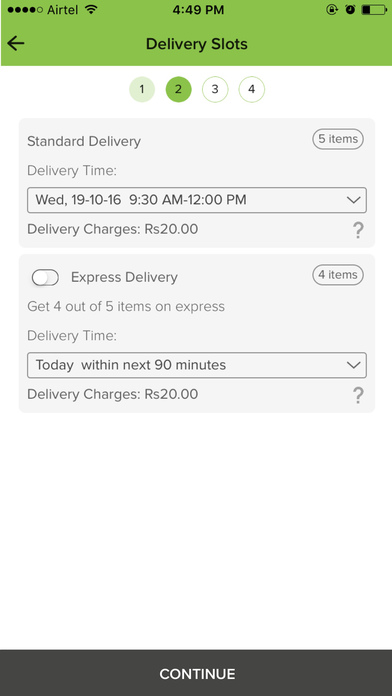Open the Today within 90 minutes selector
The image size is (392, 696).
click(x=197, y=365)
